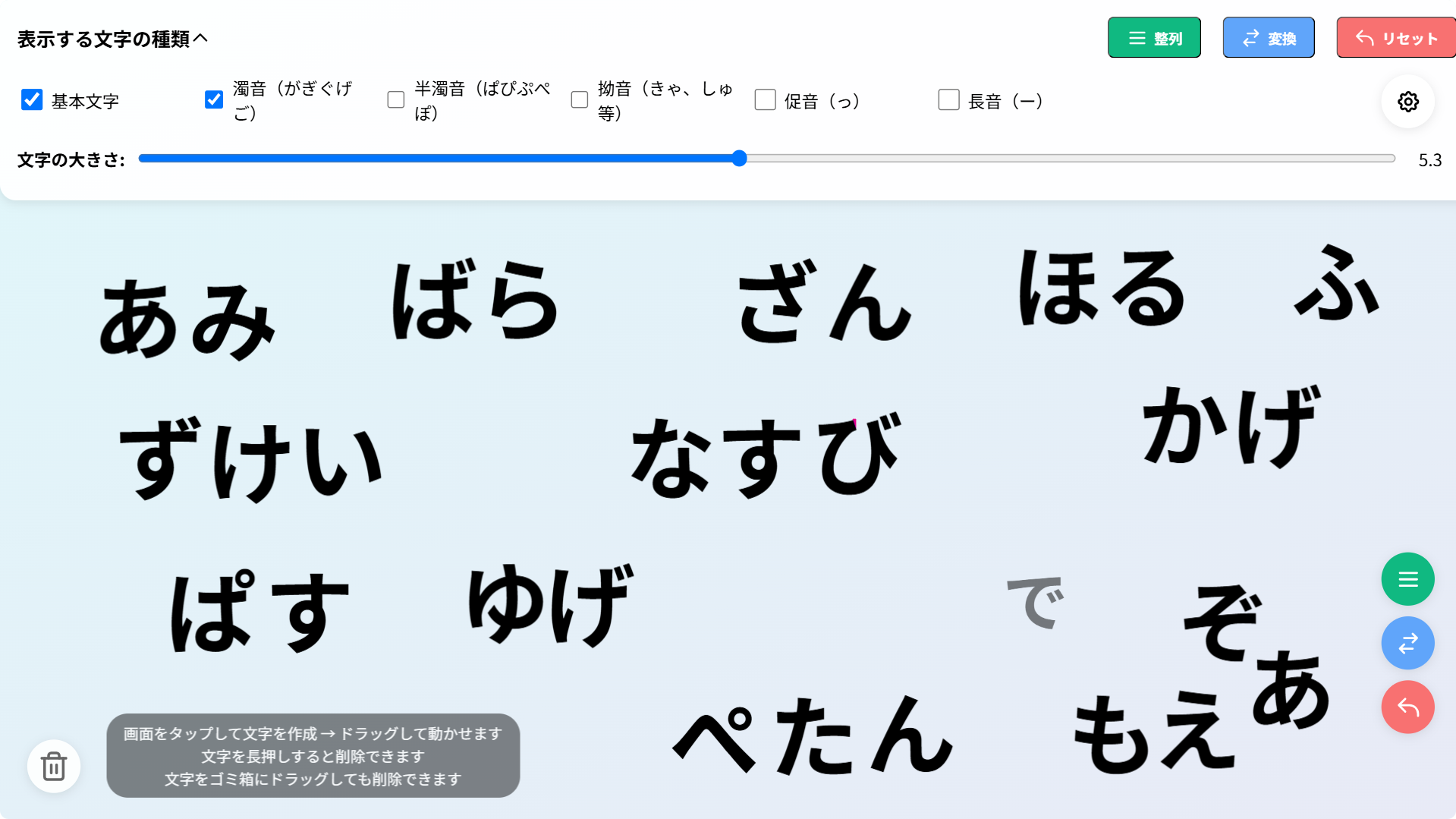Select the word かげ on canvas
This screenshot has height=819, width=1456.
pyautogui.click(x=1232, y=425)
